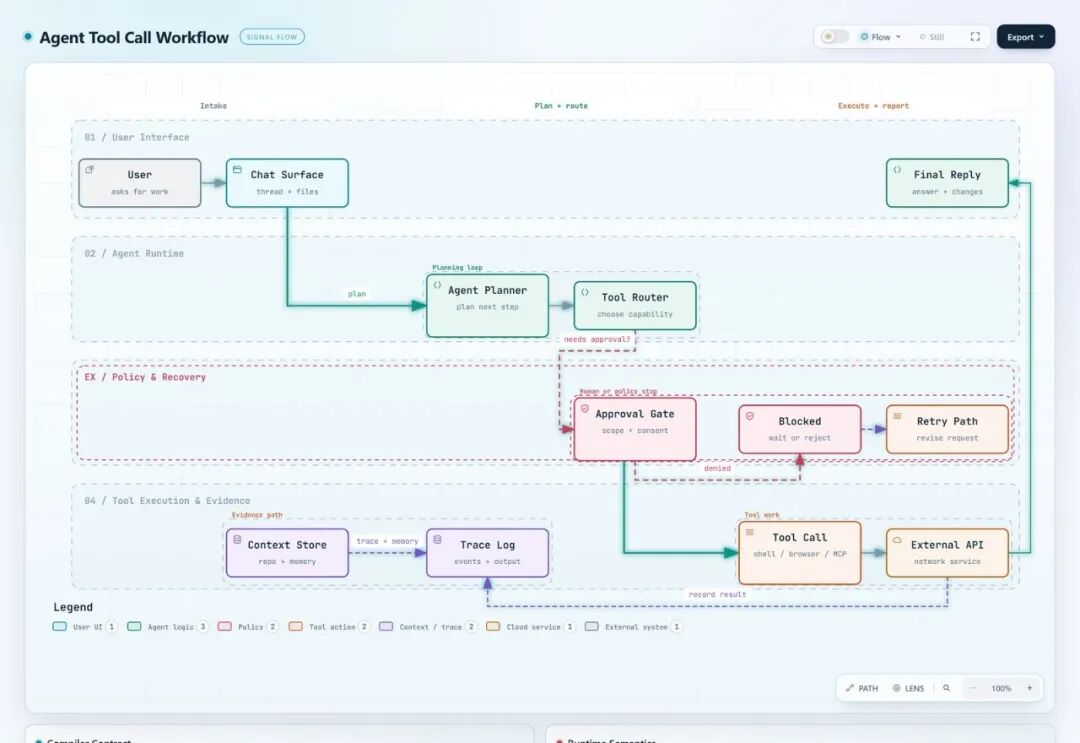Click the 'trace + memory' edge label
Screen dimensions: 1080x743
click(x=387, y=541)
